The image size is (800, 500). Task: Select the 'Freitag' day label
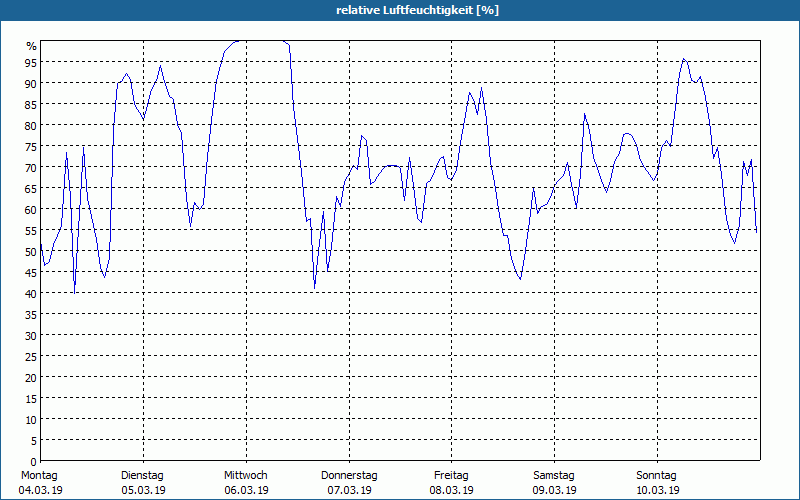[452, 476]
